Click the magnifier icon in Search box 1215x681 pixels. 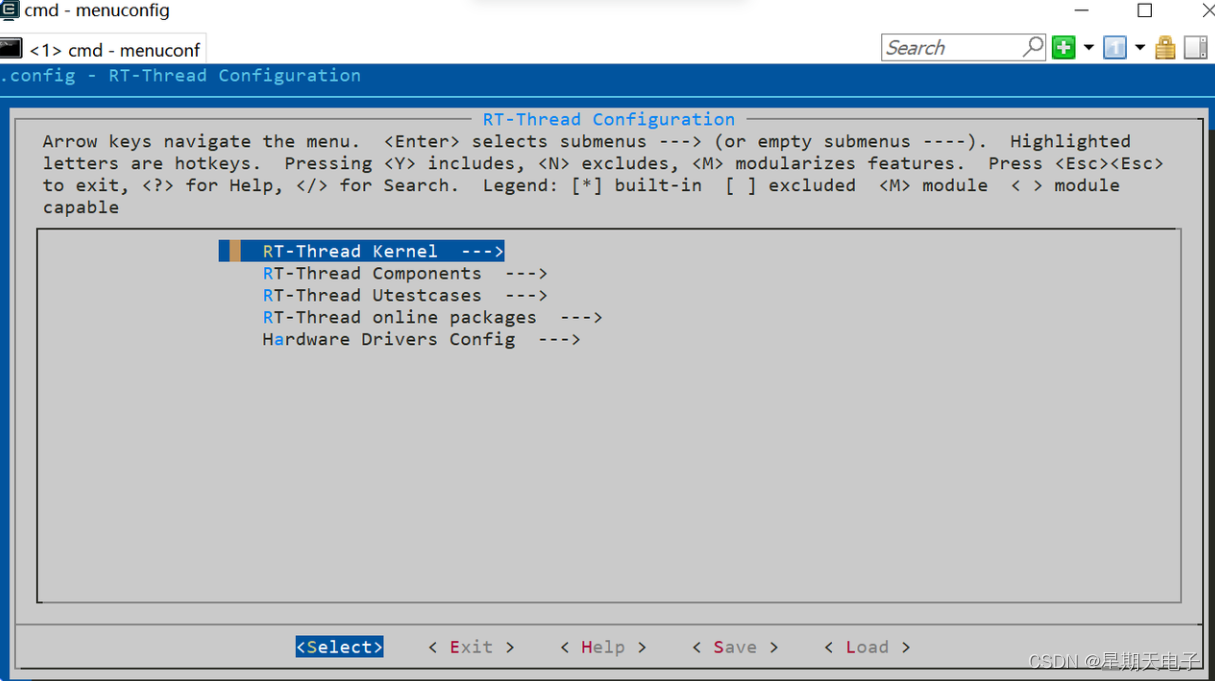1033,47
